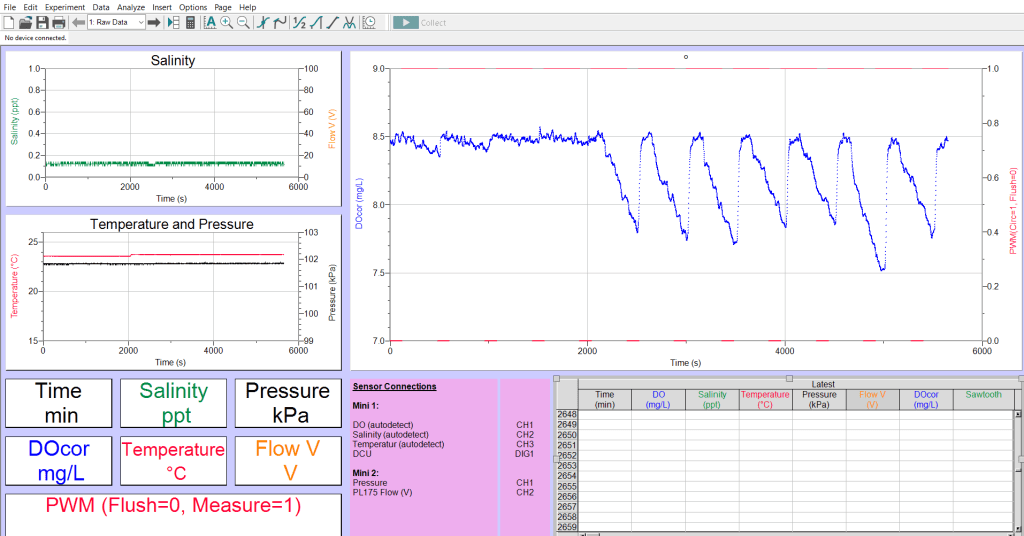Image resolution: width=1024 pixels, height=536 pixels.
Task: Click the data table's vertical scrollbar
Action: click(1018, 470)
